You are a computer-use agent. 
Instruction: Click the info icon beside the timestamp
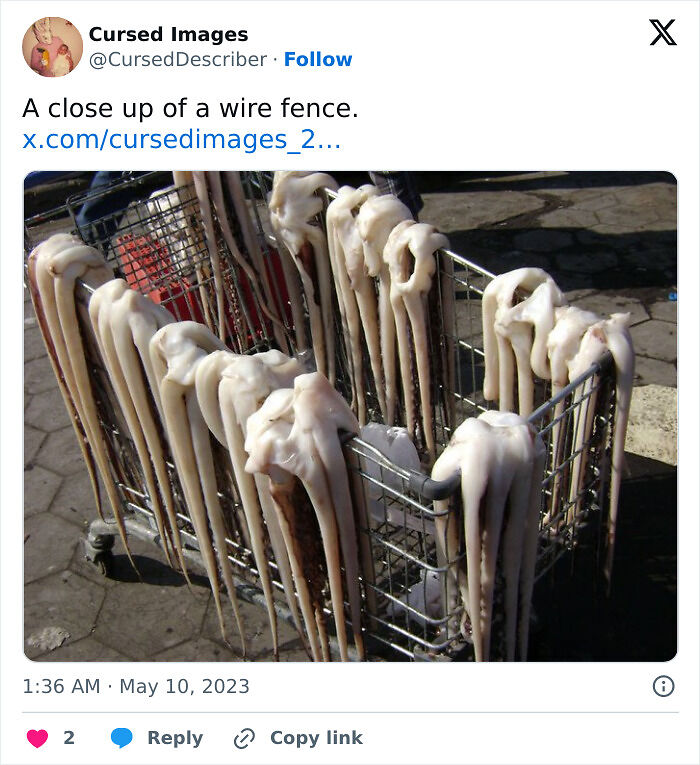663,686
